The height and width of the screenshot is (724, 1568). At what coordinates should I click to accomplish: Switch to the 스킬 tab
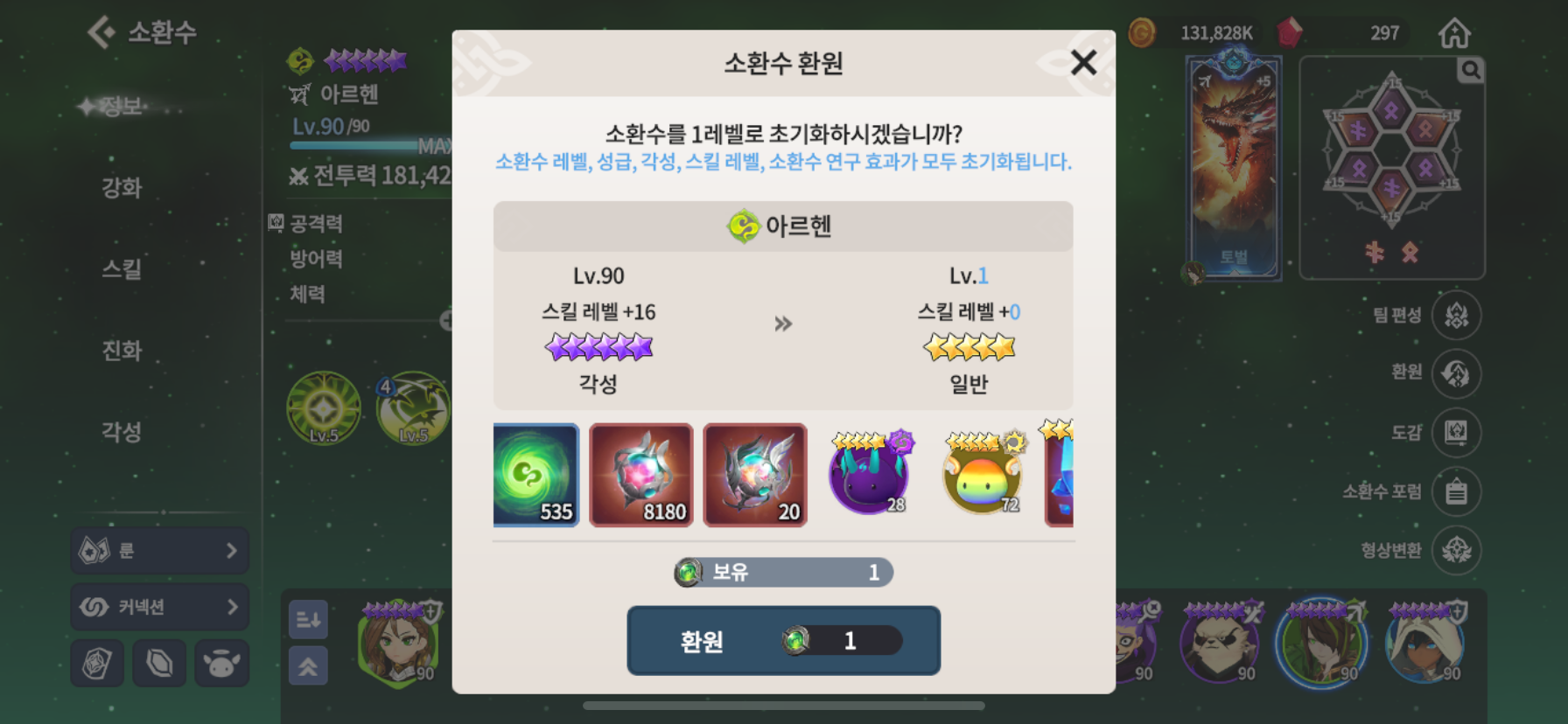122,268
